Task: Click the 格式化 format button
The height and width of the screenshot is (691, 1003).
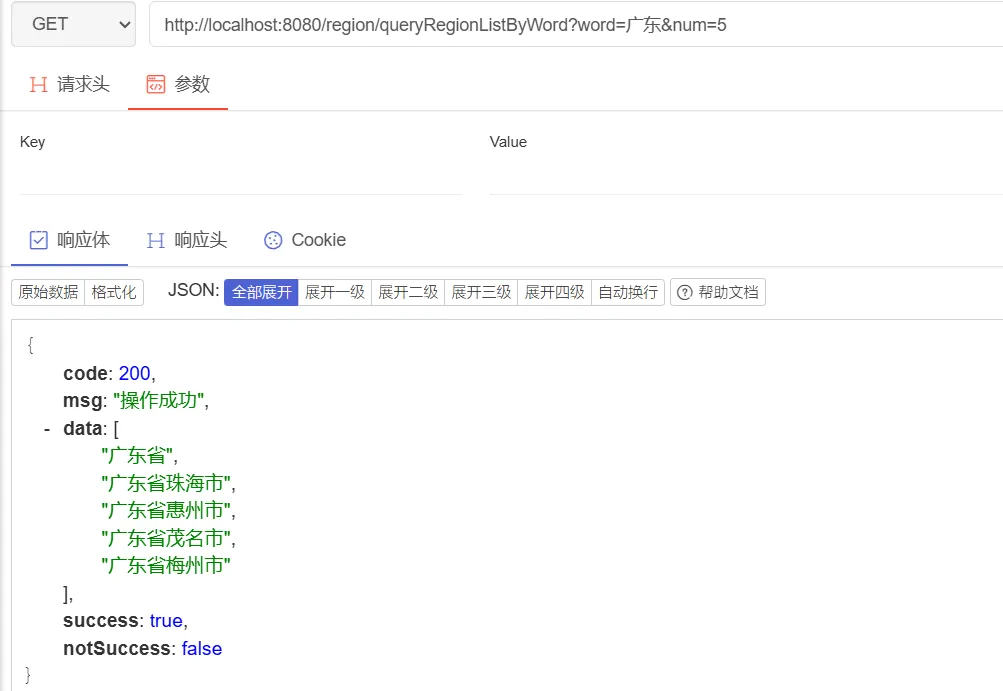Action: (114, 292)
